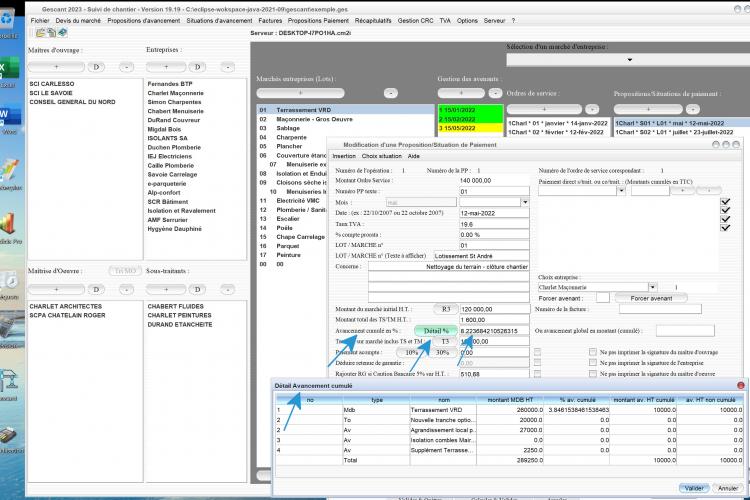Screen dimensions: 750x500
Task: Toggle first checkmark in paiement direct list
Action: pos(725,201)
